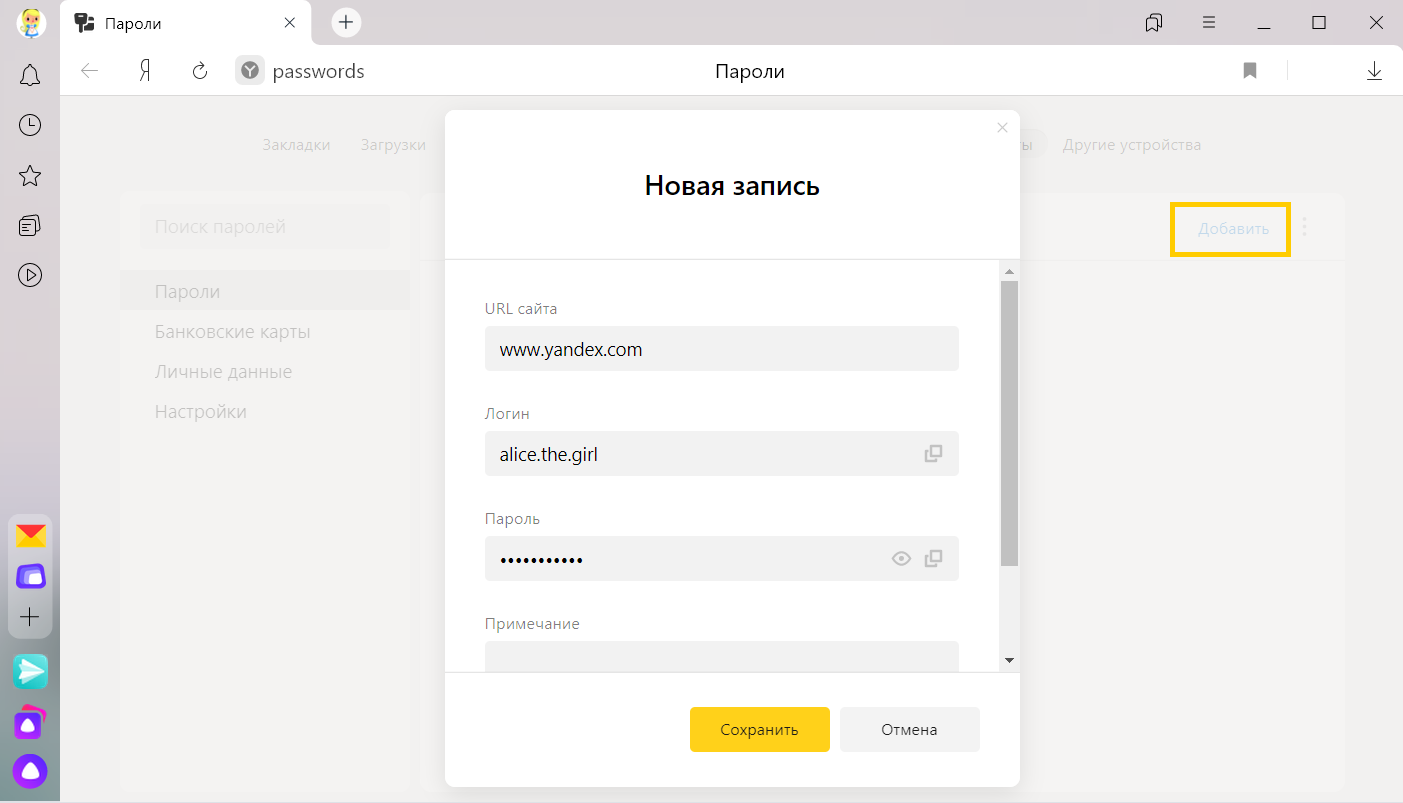Open browser bookmarks panel icon in title bar
This screenshot has height=803, width=1403.
(1154, 23)
